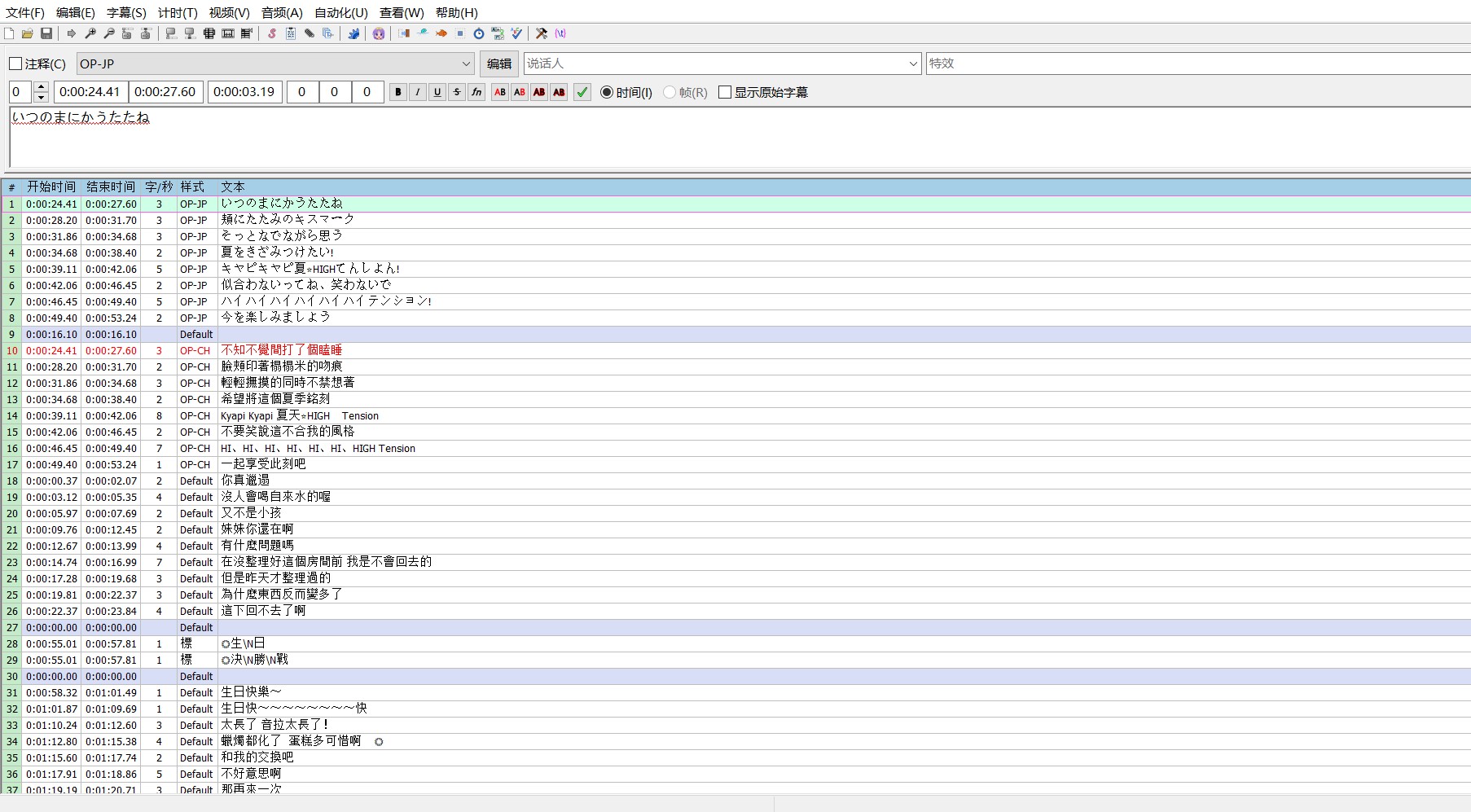Open the Shift Times icon
The height and width of the screenshot is (812, 1471).
404,33
